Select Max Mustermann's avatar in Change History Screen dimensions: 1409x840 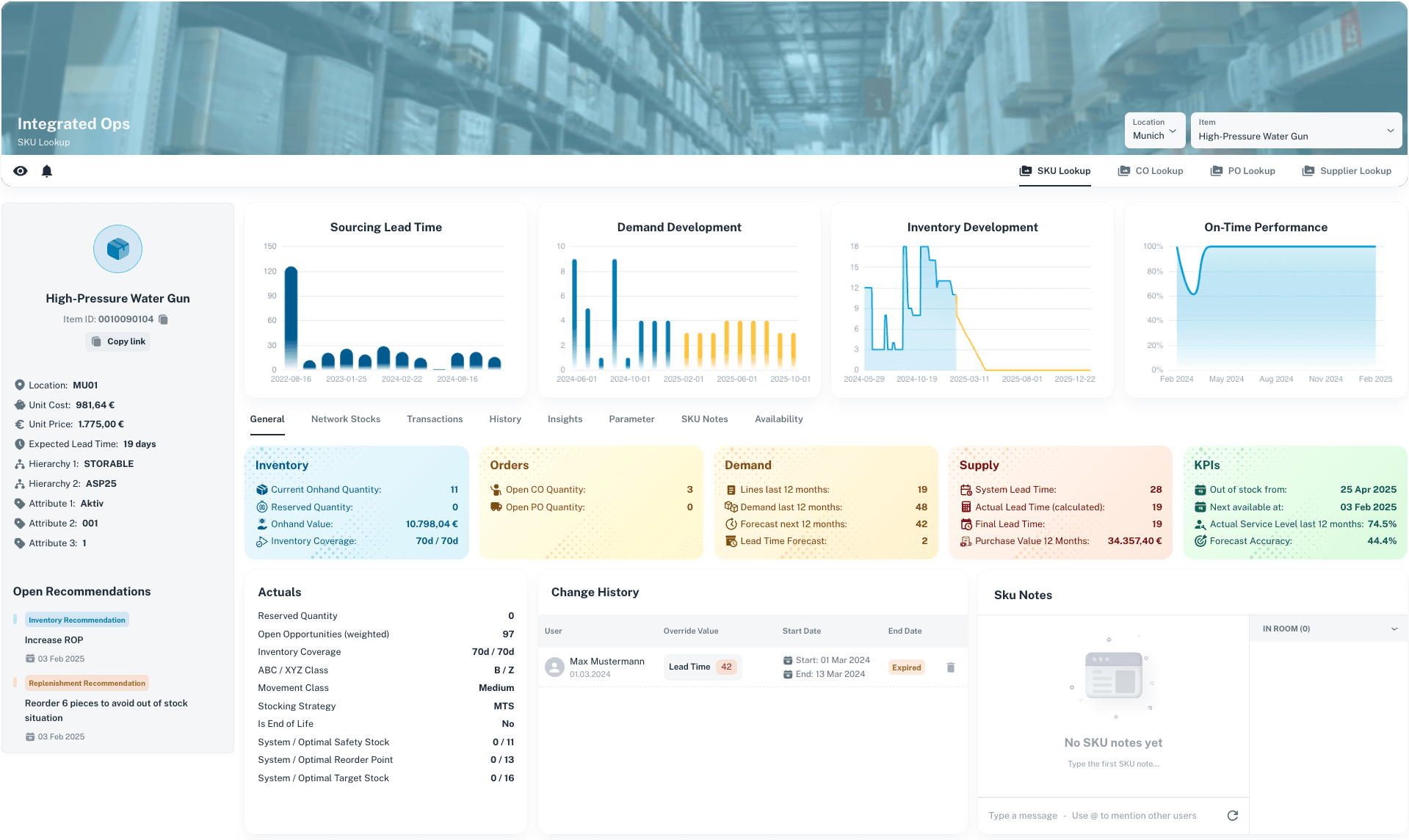click(554, 667)
